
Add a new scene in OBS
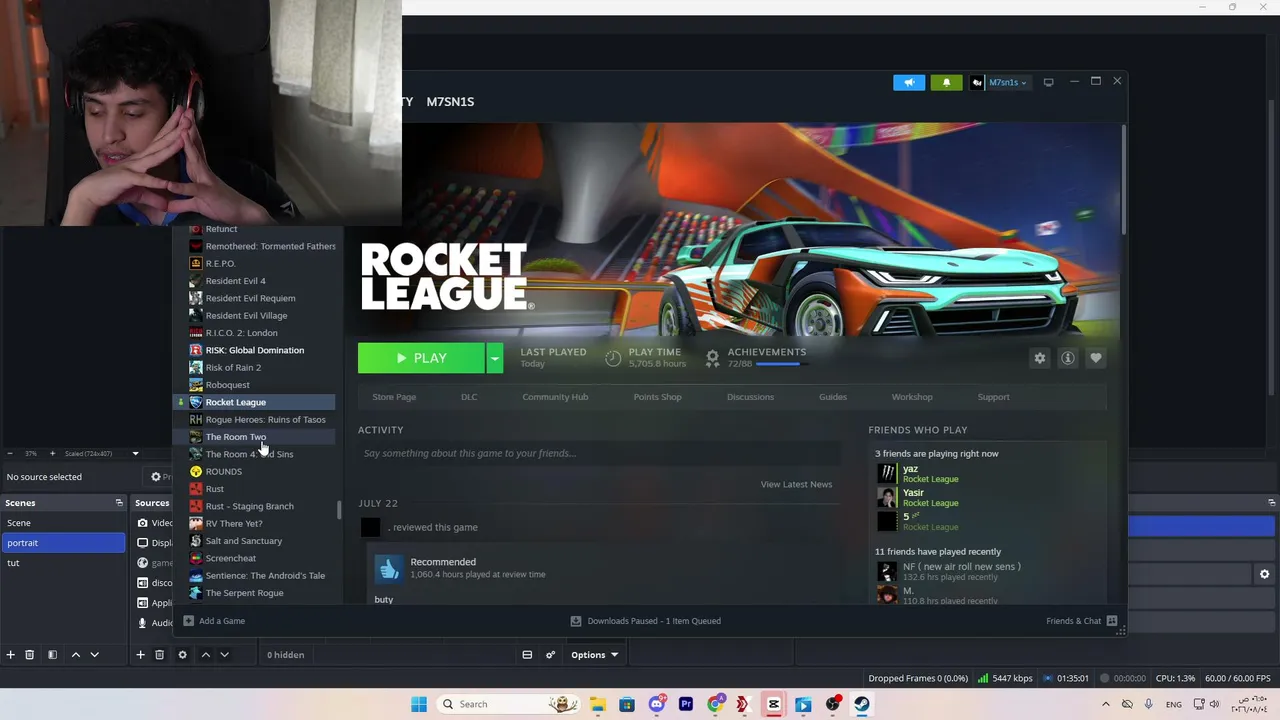[10, 655]
